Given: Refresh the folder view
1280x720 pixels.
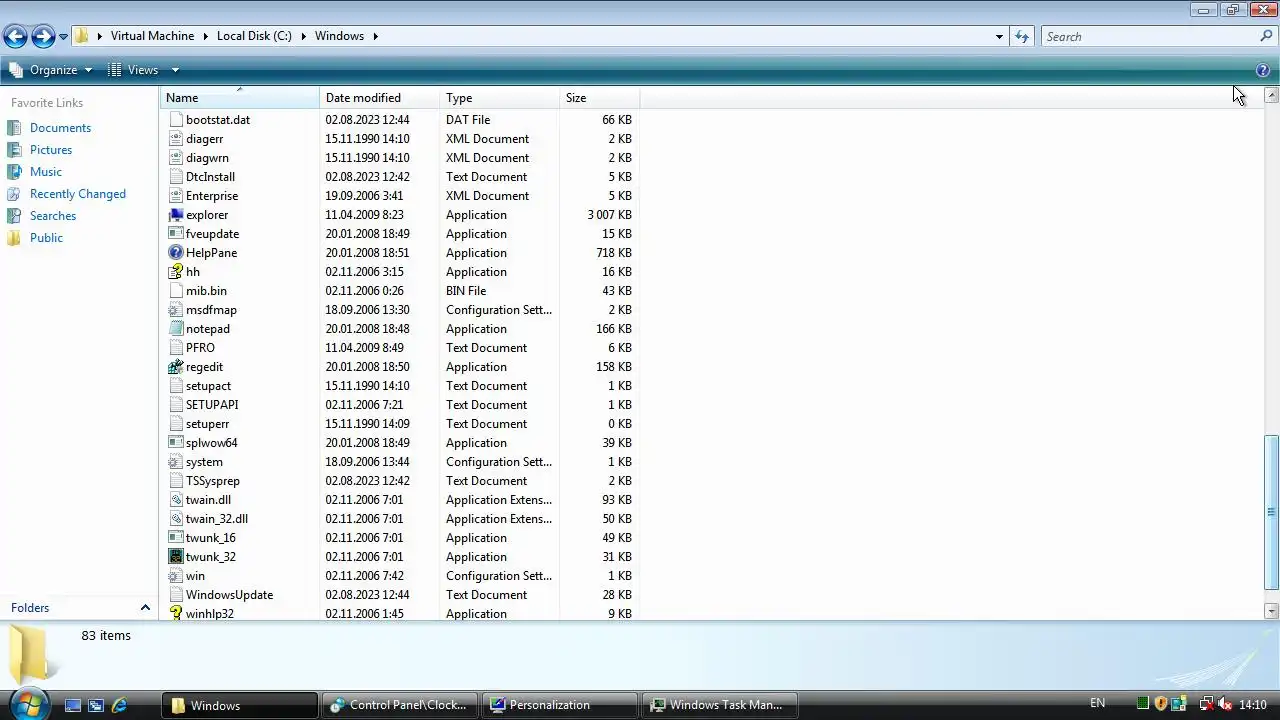Looking at the screenshot, I should (x=1021, y=37).
